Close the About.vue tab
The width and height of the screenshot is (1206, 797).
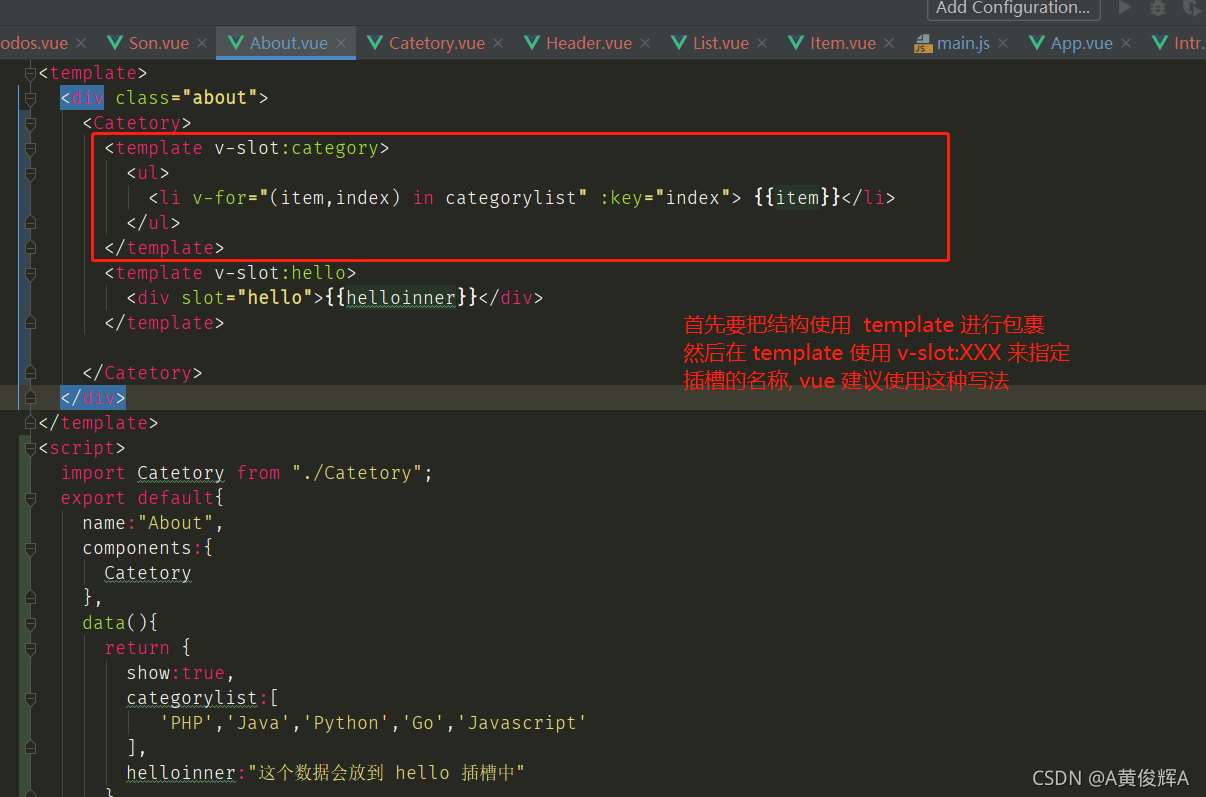click(341, 44)
